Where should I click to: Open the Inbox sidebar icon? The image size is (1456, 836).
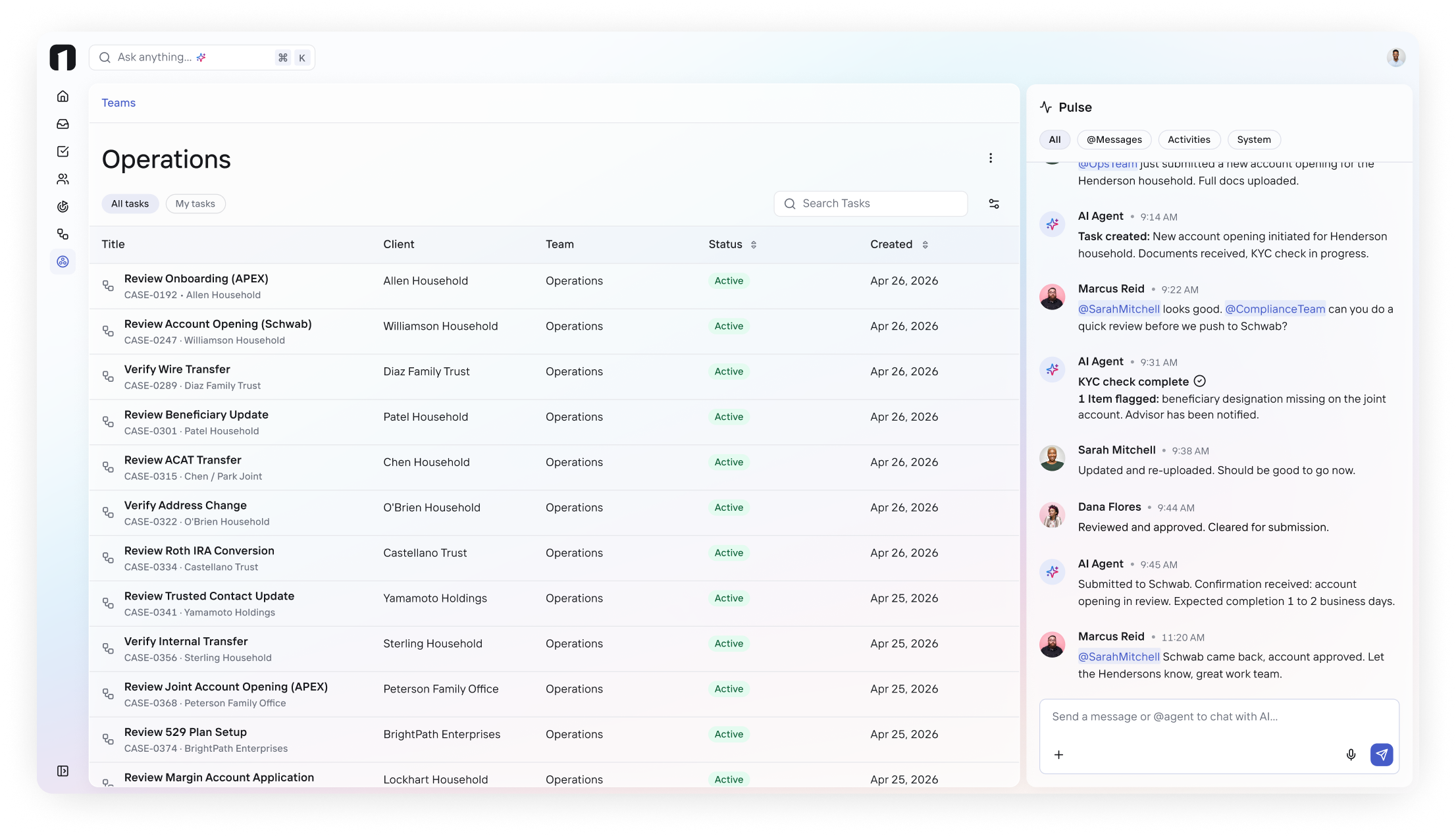point(63,124)
